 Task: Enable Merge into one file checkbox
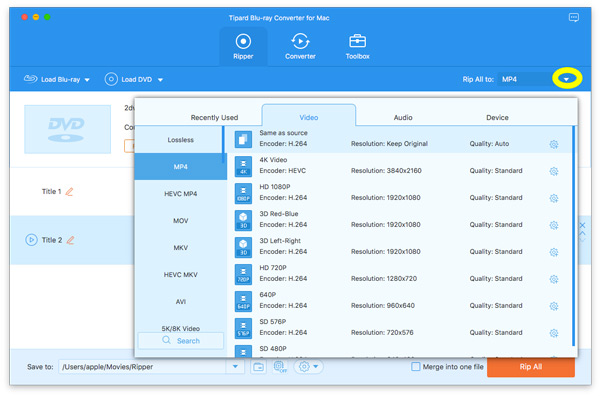(415, 367)
